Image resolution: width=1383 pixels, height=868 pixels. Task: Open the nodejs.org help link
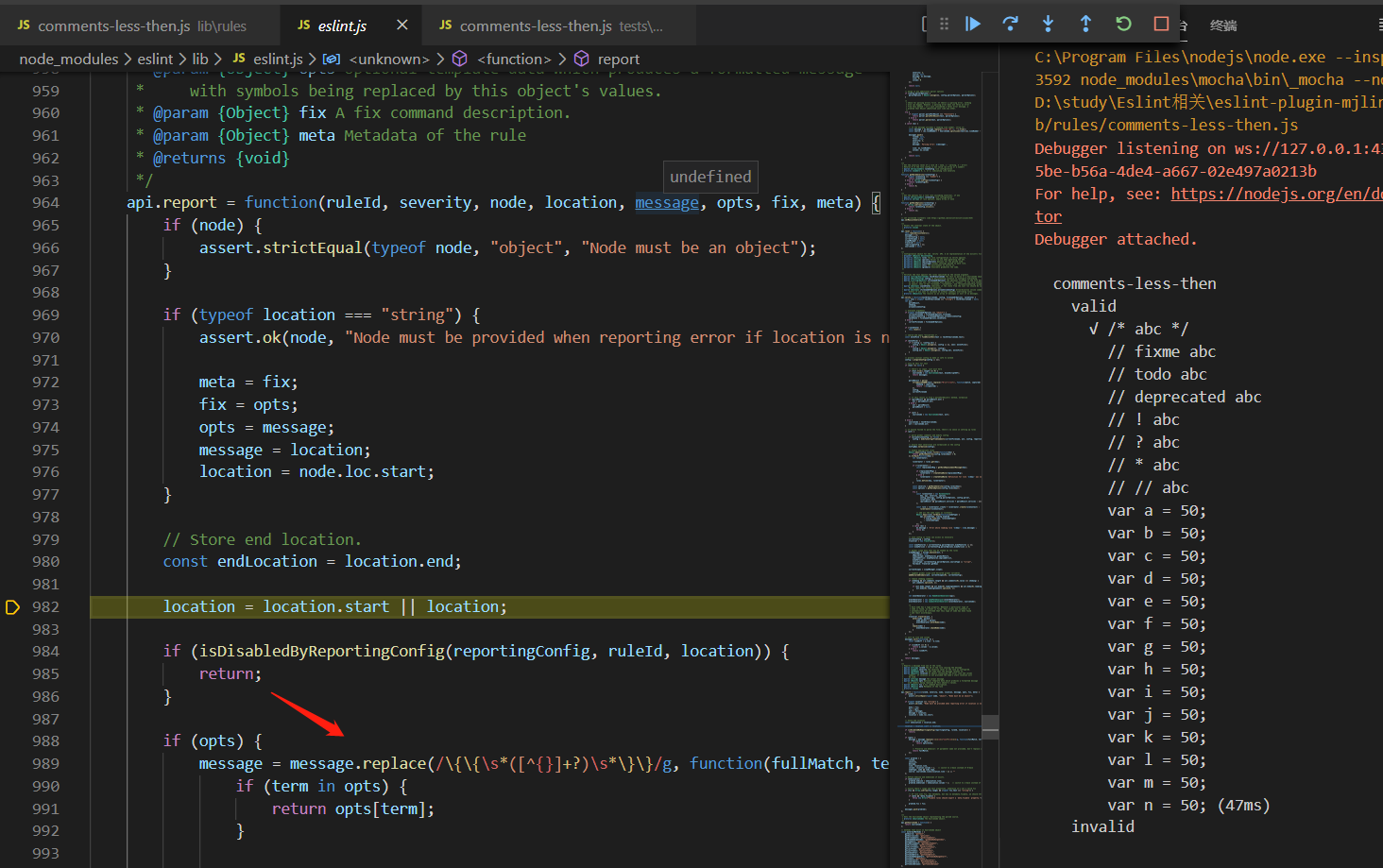1276,194
